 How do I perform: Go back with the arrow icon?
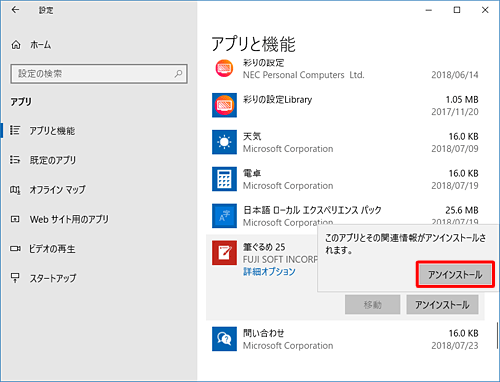(15, 10)
